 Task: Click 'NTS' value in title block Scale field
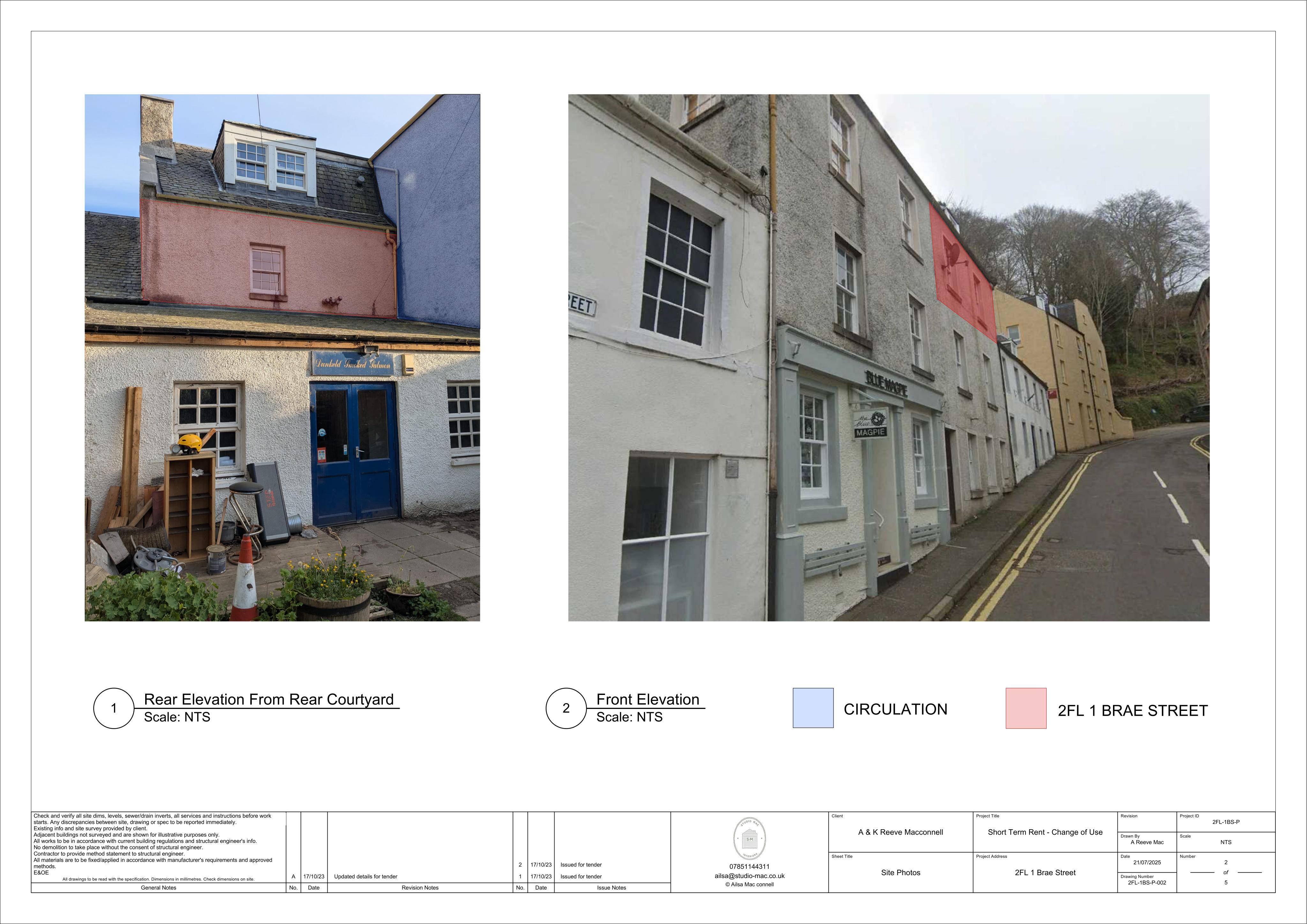pos(1226,842)
